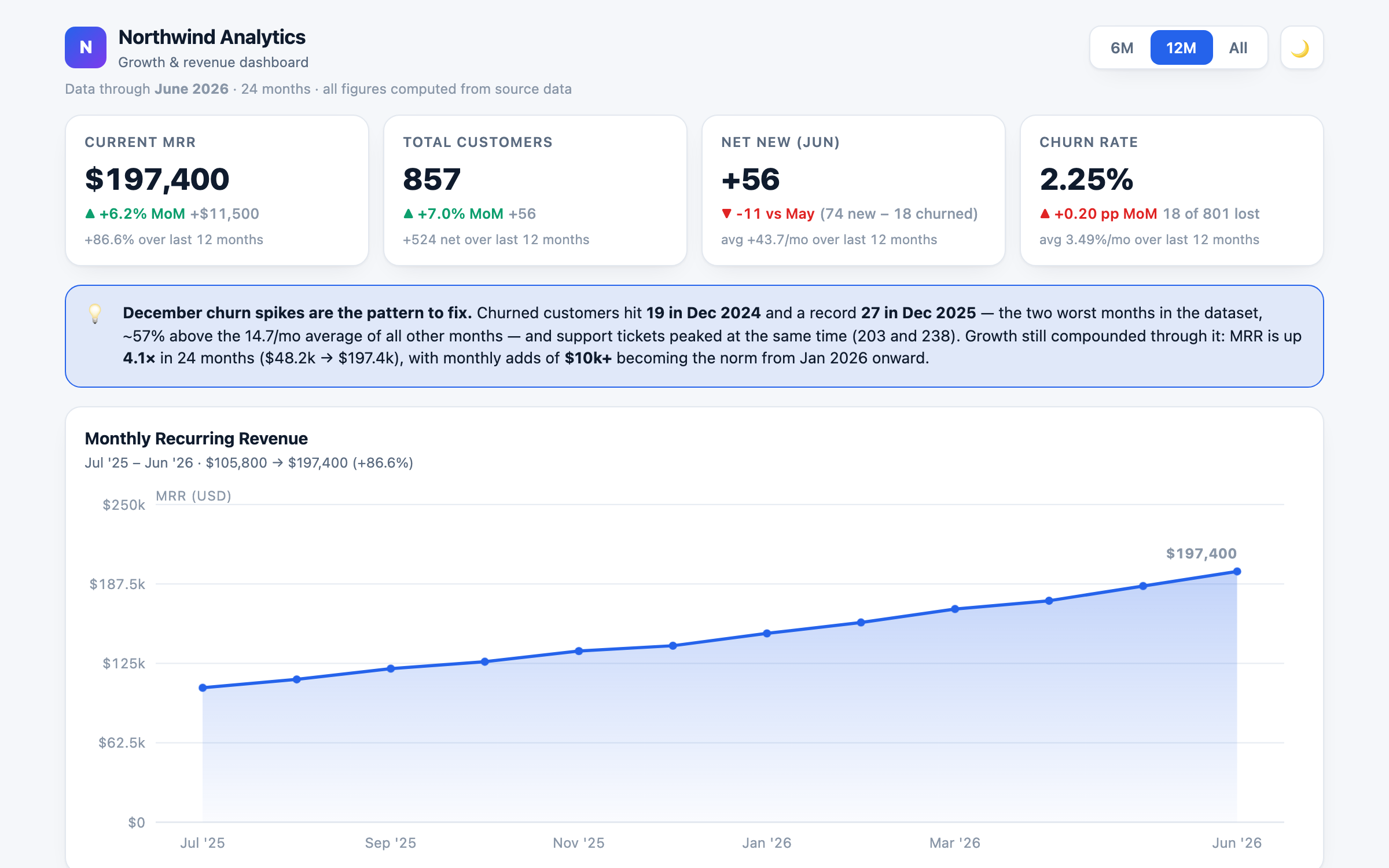
Task: Click the red up triangle on Churn Rate
Action: [x=1045, y=214]
